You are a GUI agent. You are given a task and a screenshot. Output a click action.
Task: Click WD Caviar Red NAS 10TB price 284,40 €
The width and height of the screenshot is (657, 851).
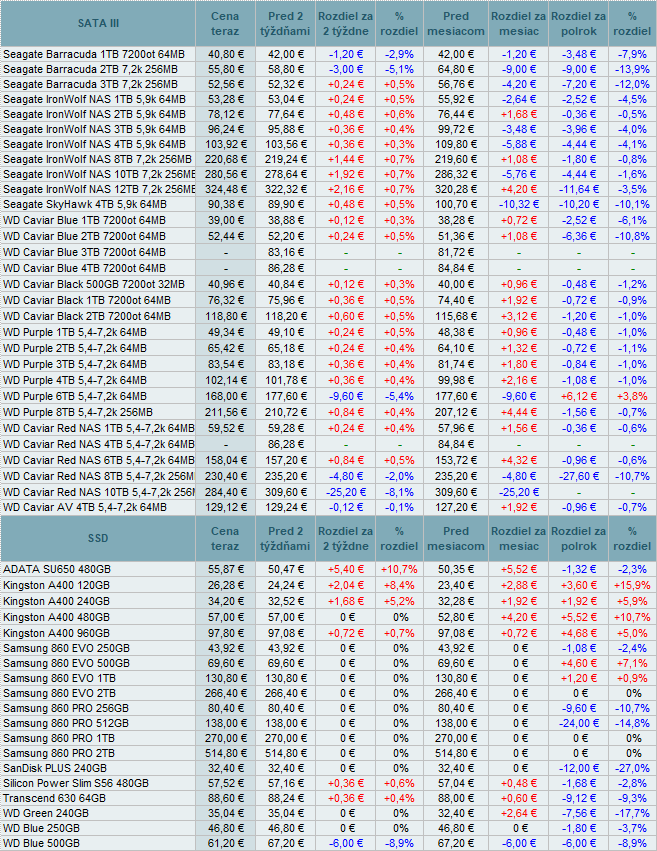[x=226, y=493]
